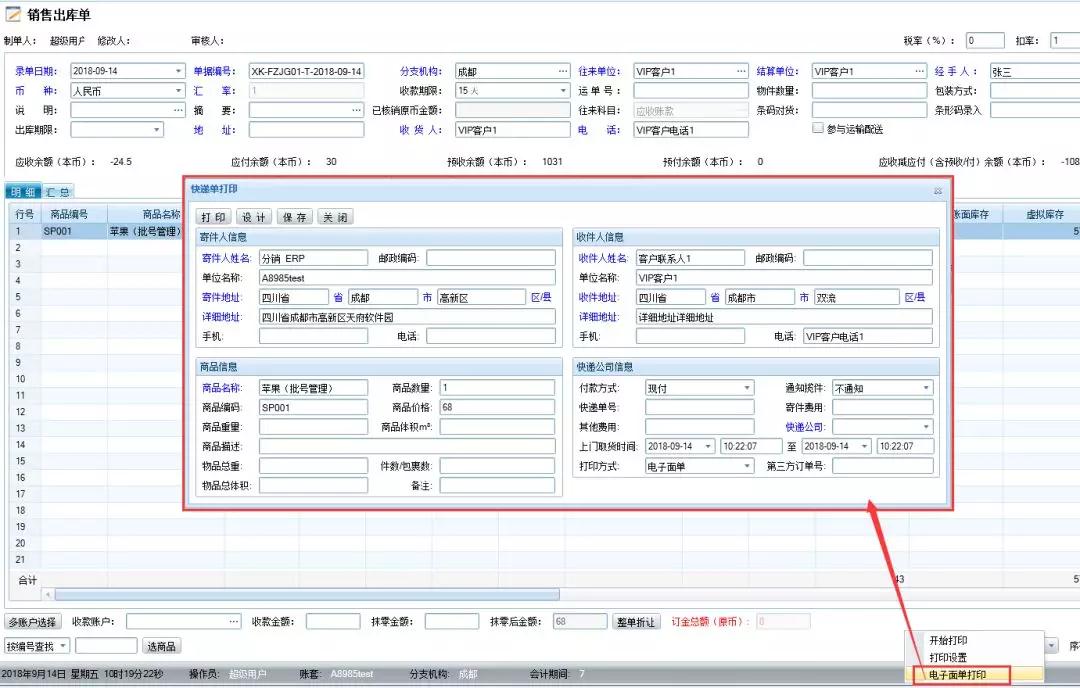
Task: Click the 商品名称 link label in the dialog
Action: (221, 388)
